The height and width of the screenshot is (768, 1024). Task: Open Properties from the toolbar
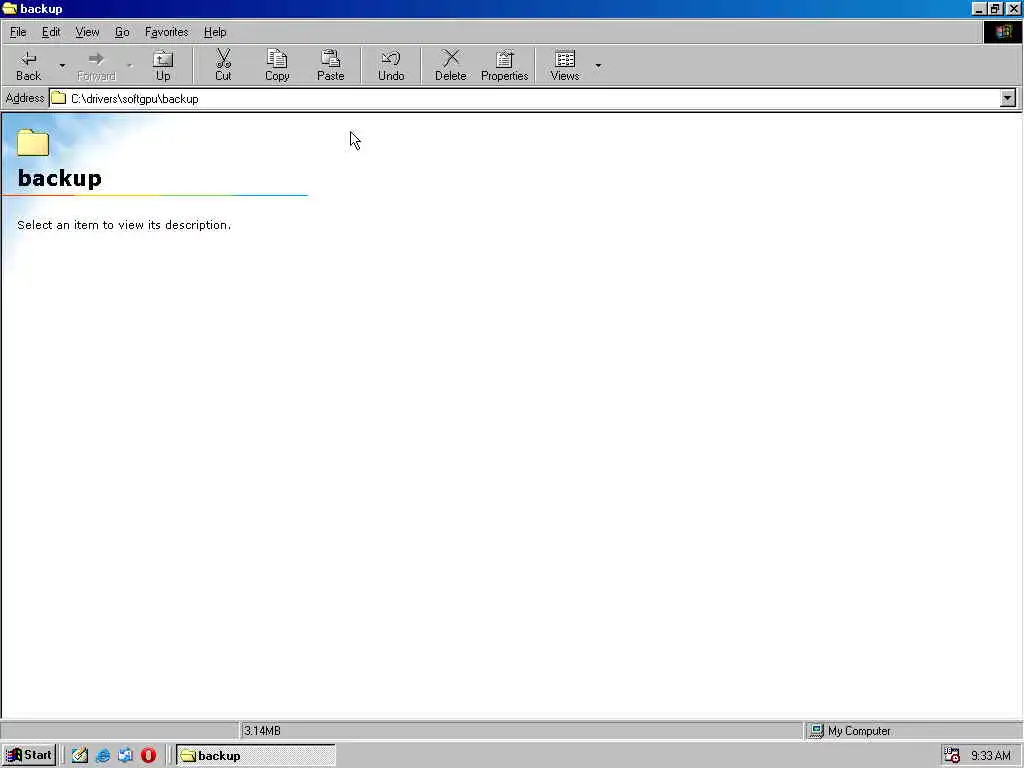[504, 65]
